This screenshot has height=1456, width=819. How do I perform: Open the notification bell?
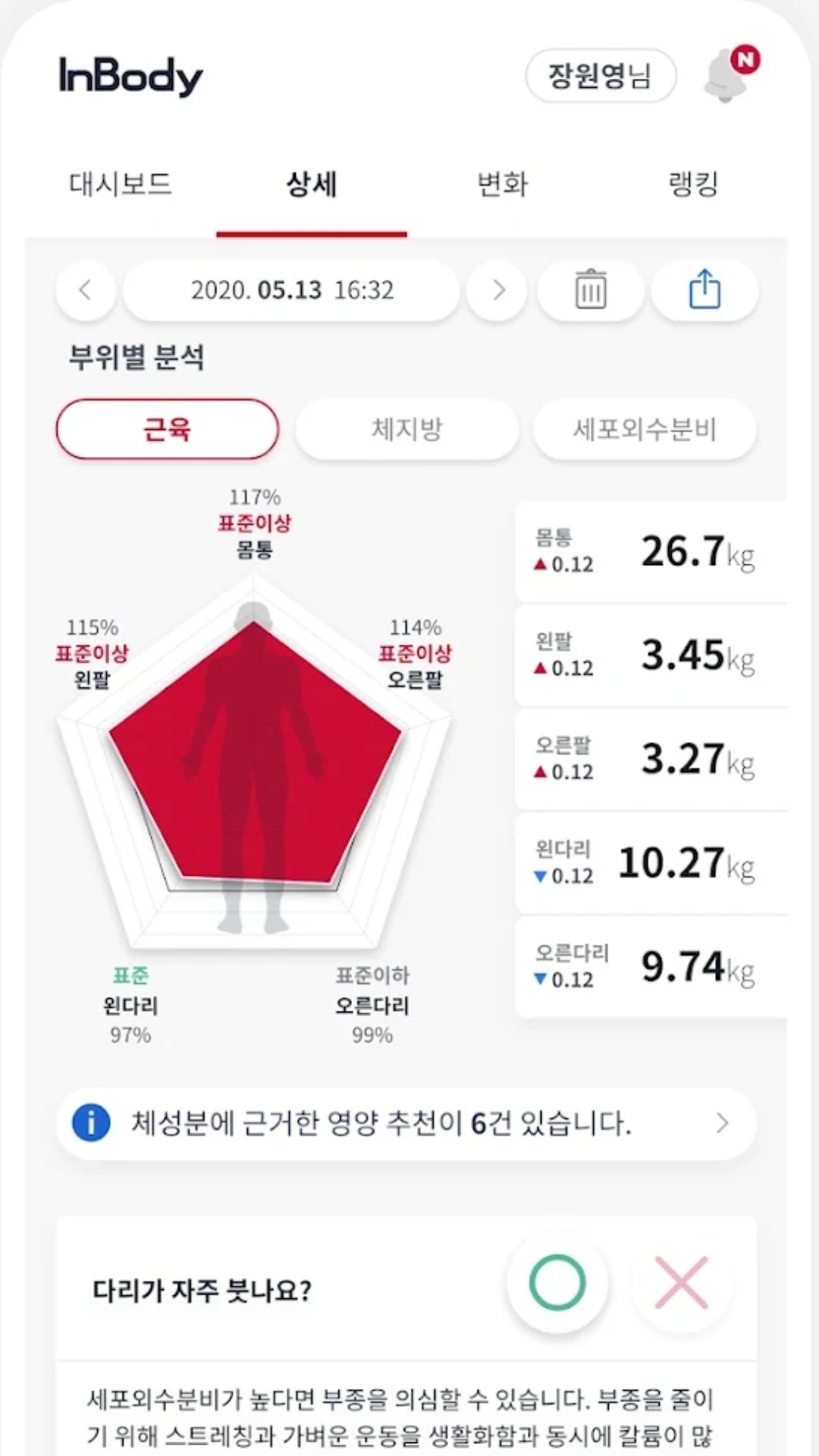(727, 77)
